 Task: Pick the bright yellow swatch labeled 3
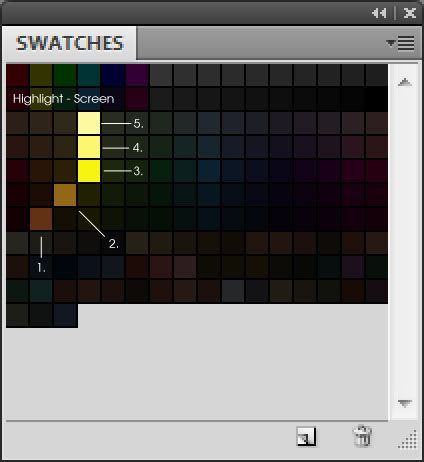pos(89,171)
